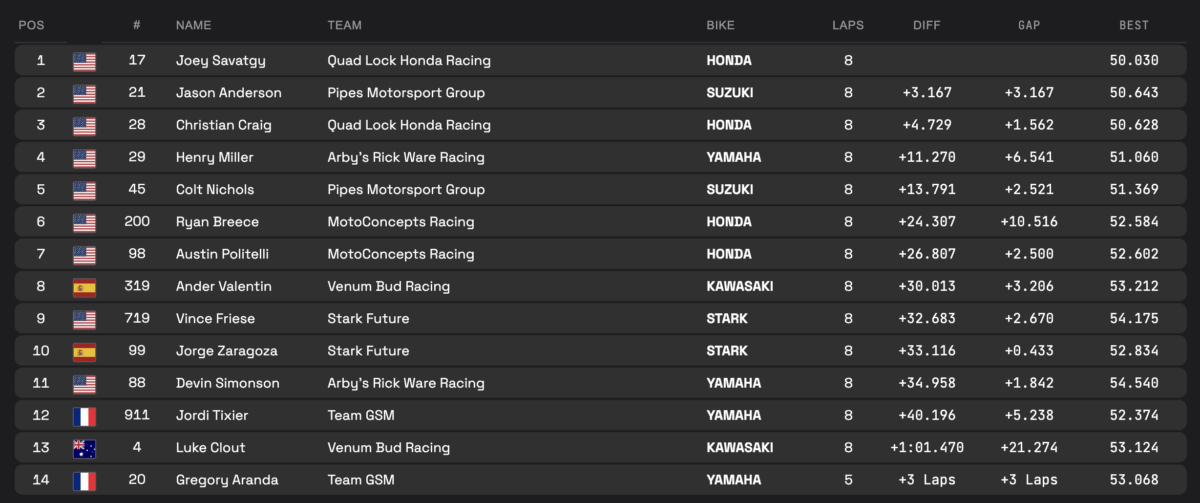The height and width of the screenshot is (503, 1200).
Task: Open the Pipes Motorsport Group team for Colt Nichols
Action: click(x=406, y=190)
